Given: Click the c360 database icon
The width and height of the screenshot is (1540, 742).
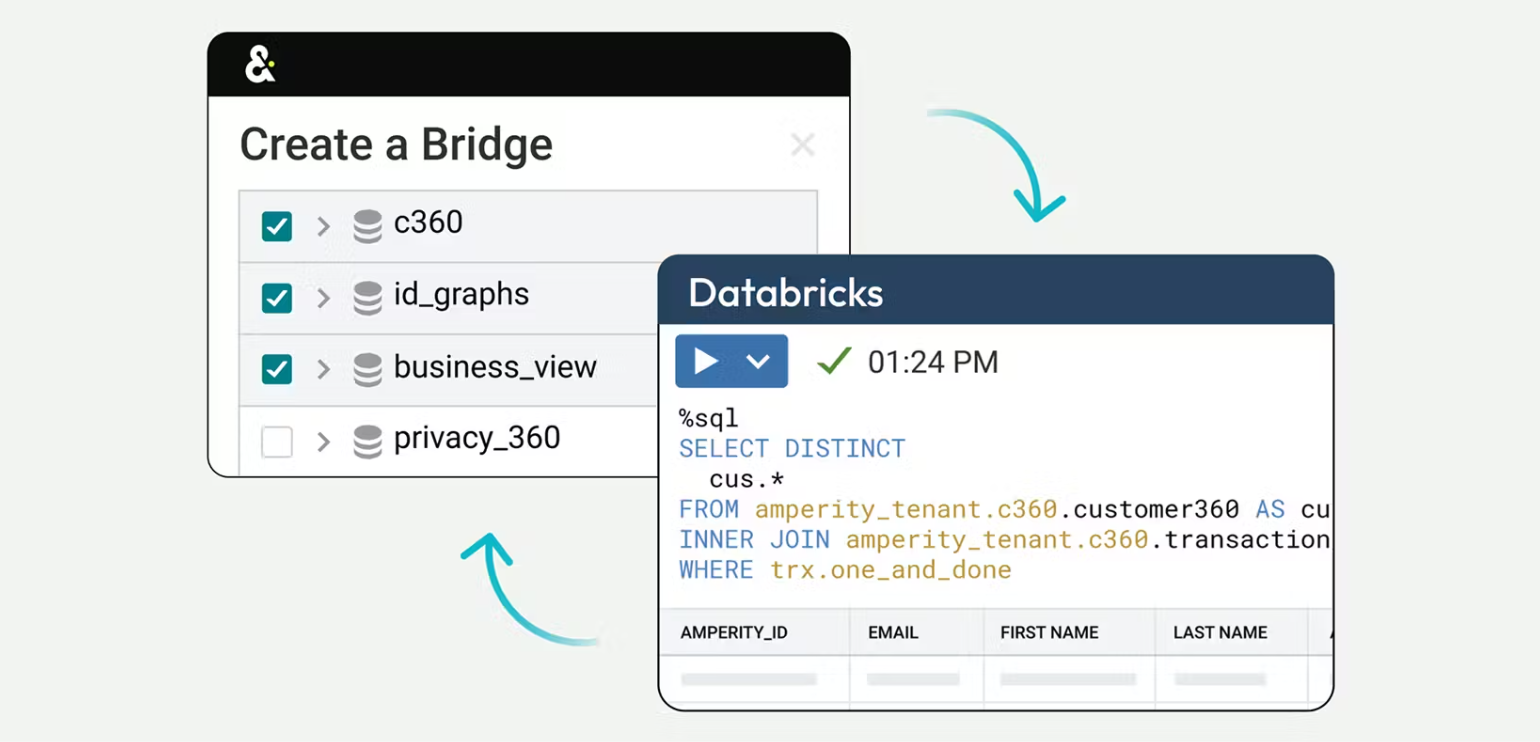Looking at the screenshot, I should coord(368,226).
